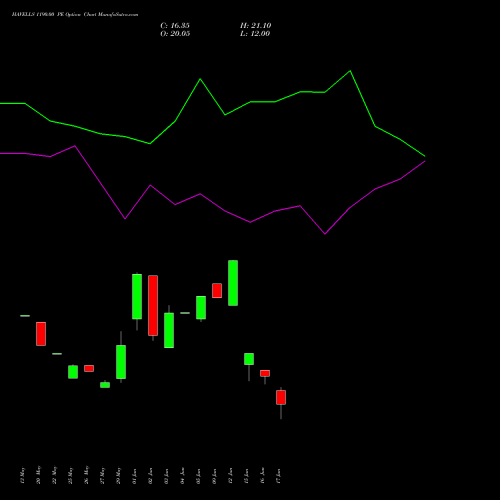Select the 01 Jun green candlestick
Screen dimensions: 500x500
tap(137, 297)
